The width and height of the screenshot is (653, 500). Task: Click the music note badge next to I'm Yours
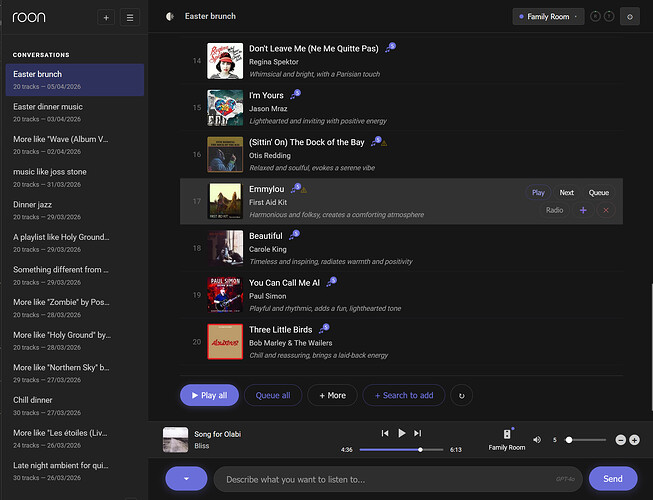pyautogui.click(x=295, y=95)
